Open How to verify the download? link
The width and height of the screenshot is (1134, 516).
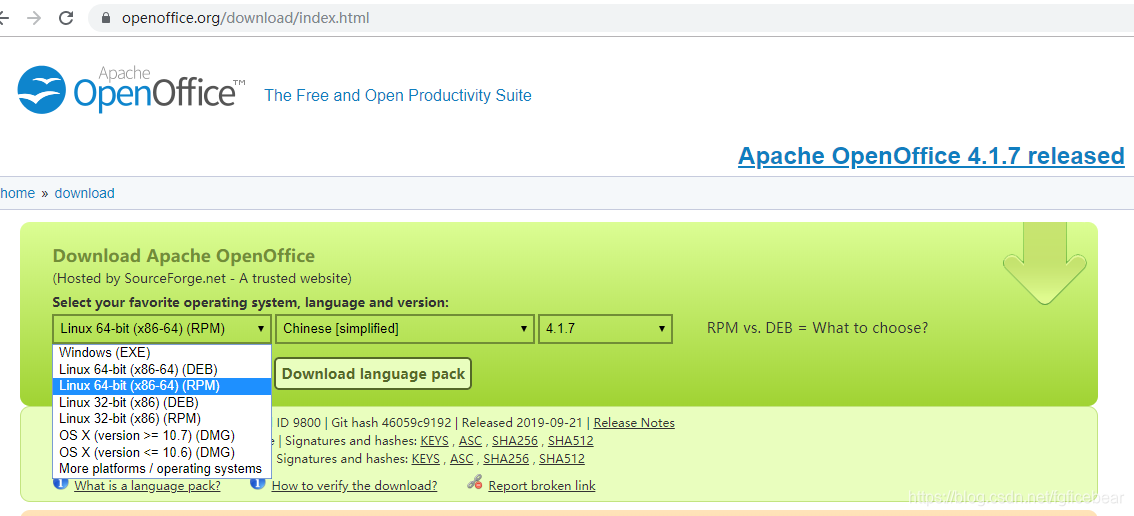tap(354, 486)
